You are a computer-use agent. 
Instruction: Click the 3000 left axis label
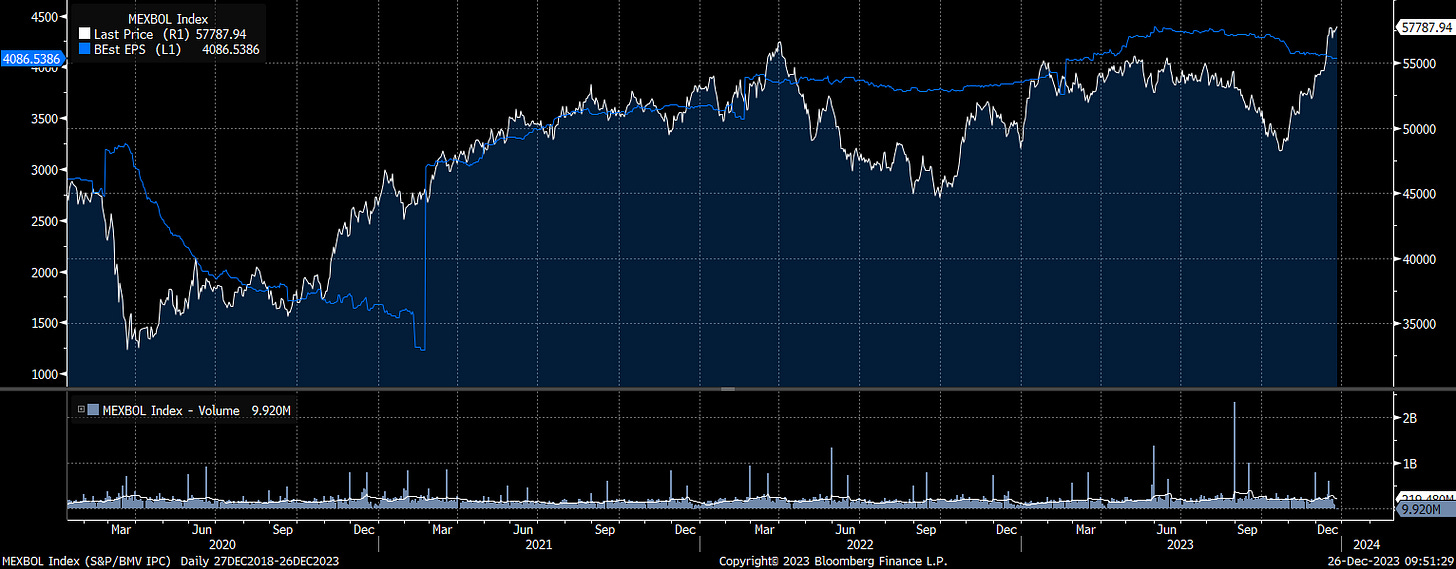click(x=46, y=170)
